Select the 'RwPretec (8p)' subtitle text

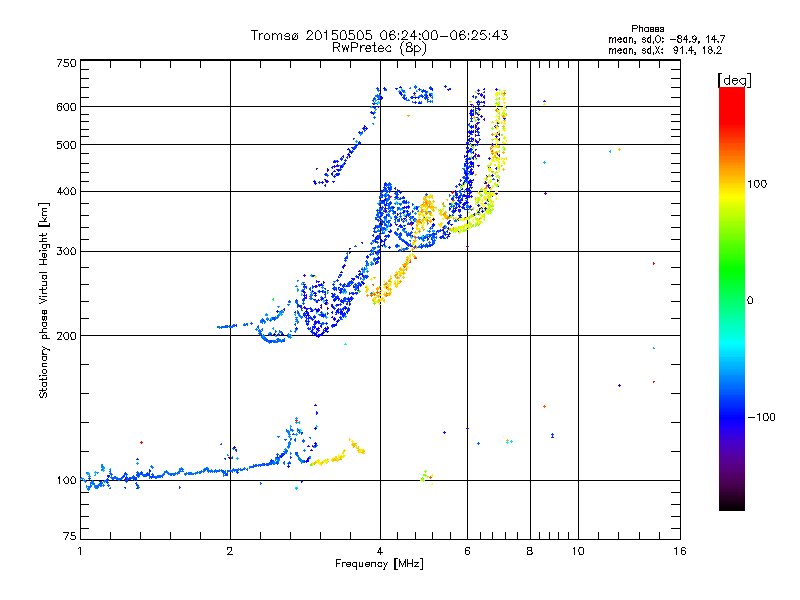[379, 48]
